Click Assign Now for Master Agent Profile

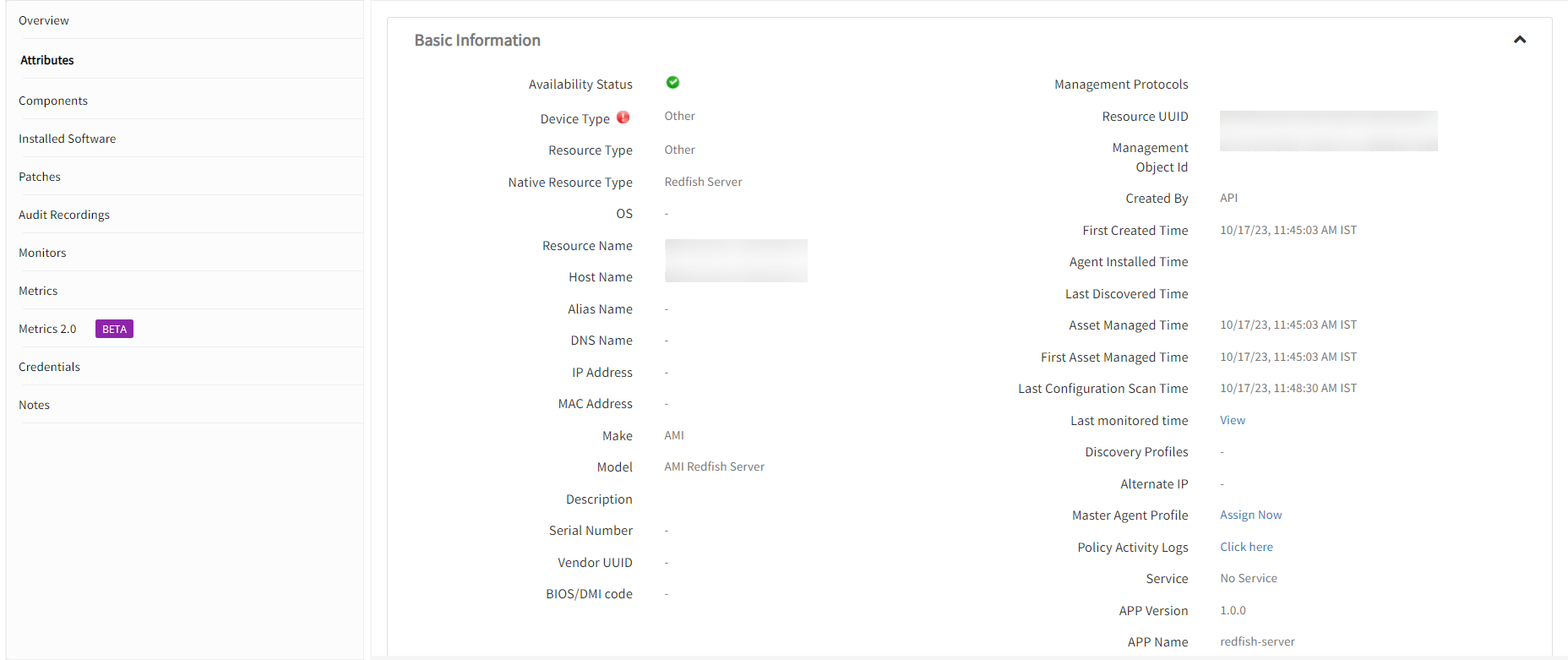(1251, 515)
